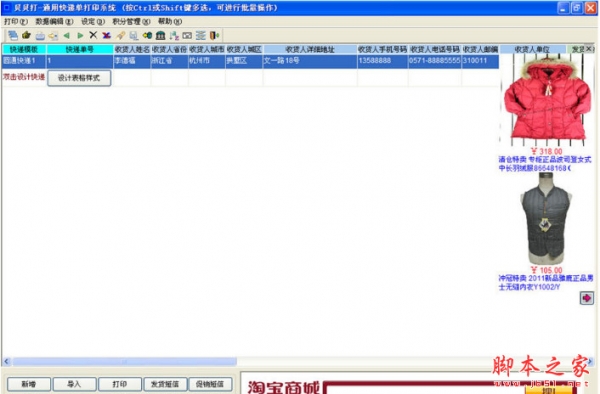600x394 pixels.
Task: Click the 新增 button
Action: click(29, 384)
